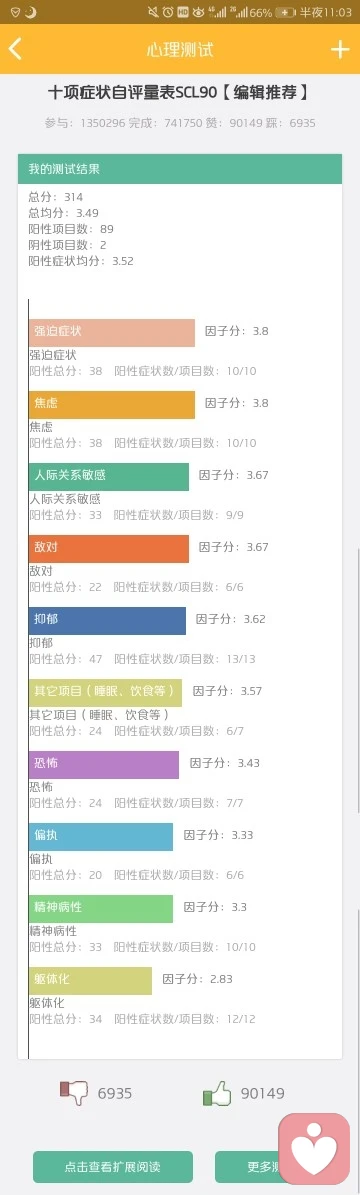This screenshot has width=360, height=1195.
Task: Tap the thumbs-up like icon
Action: tap(217, 1094)
